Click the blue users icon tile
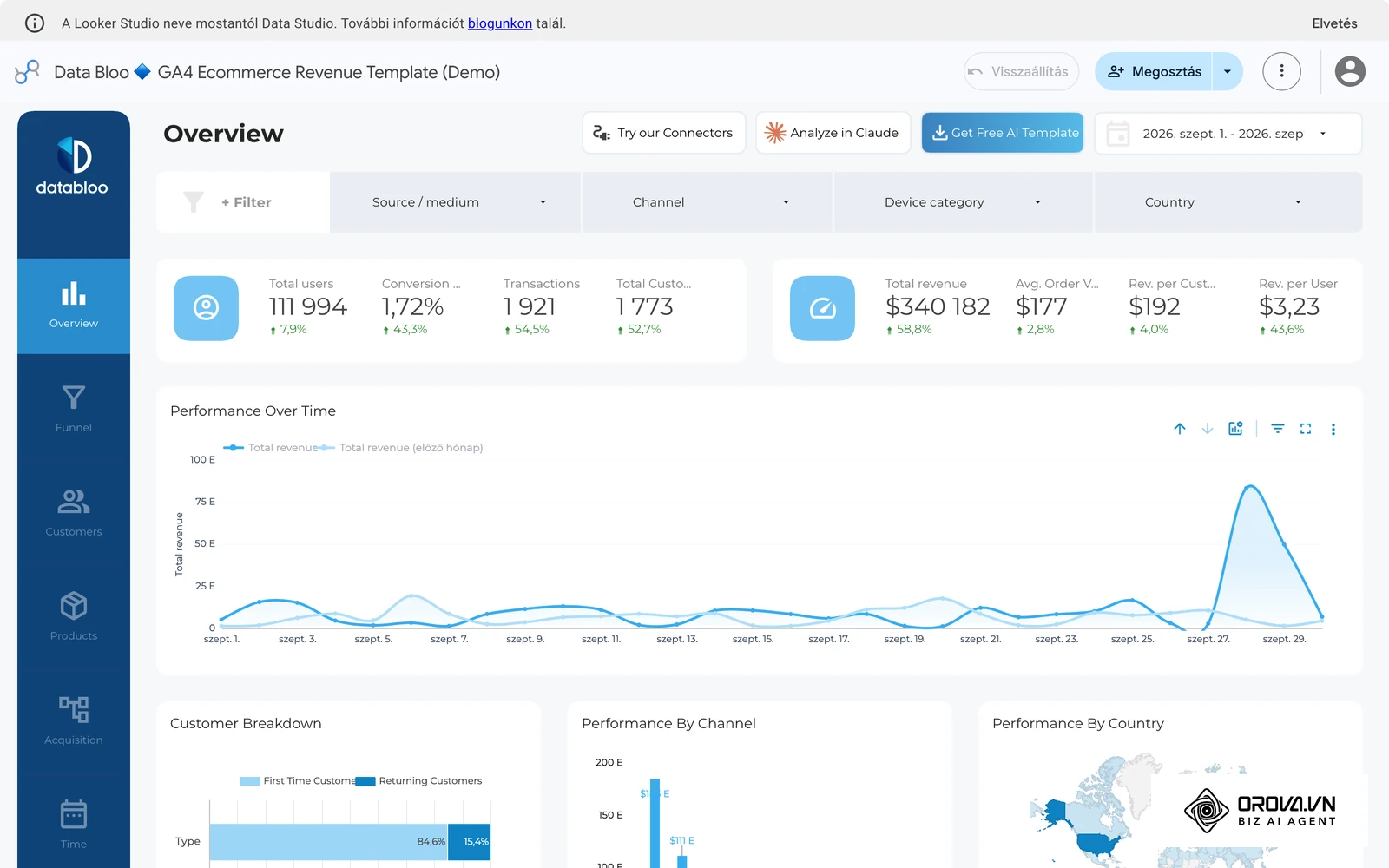The width and height of the screenshot is (1389, 868). (x=206, y=308)
